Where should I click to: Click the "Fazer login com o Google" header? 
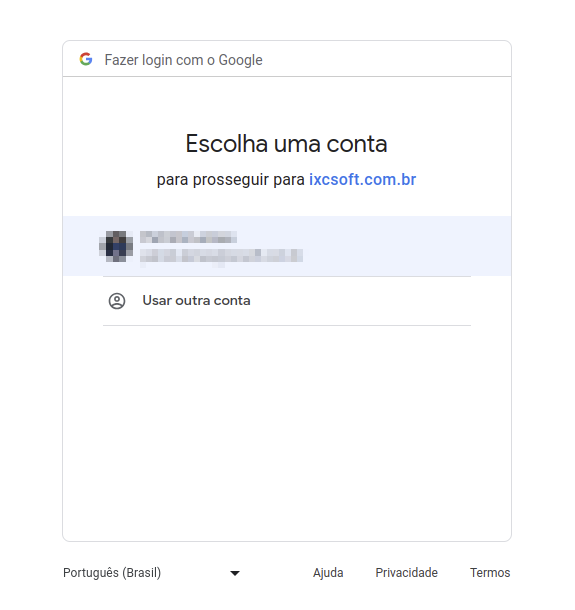(x=287, y=59)
